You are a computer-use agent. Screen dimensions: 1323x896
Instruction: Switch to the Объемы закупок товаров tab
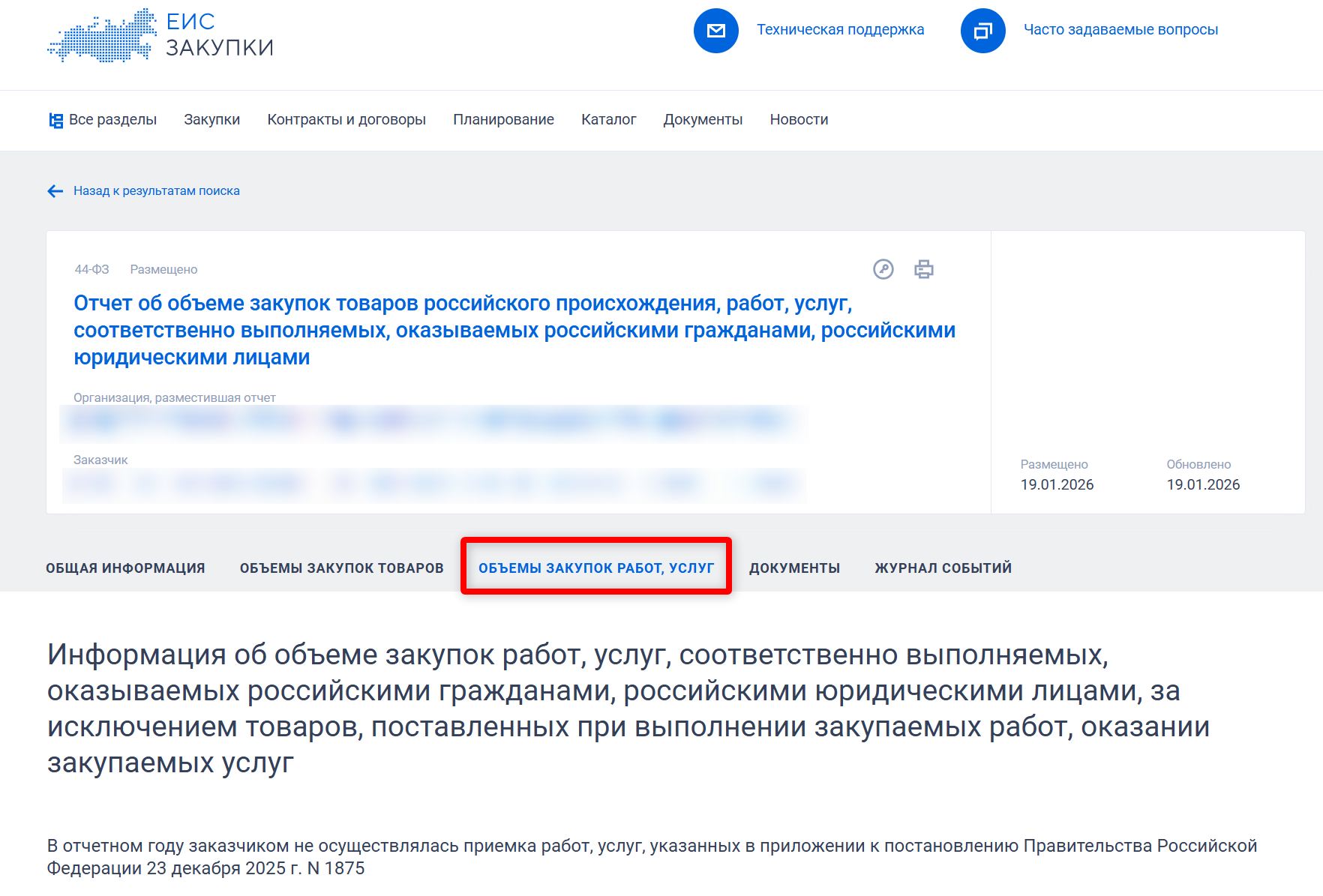pos(341,568)
